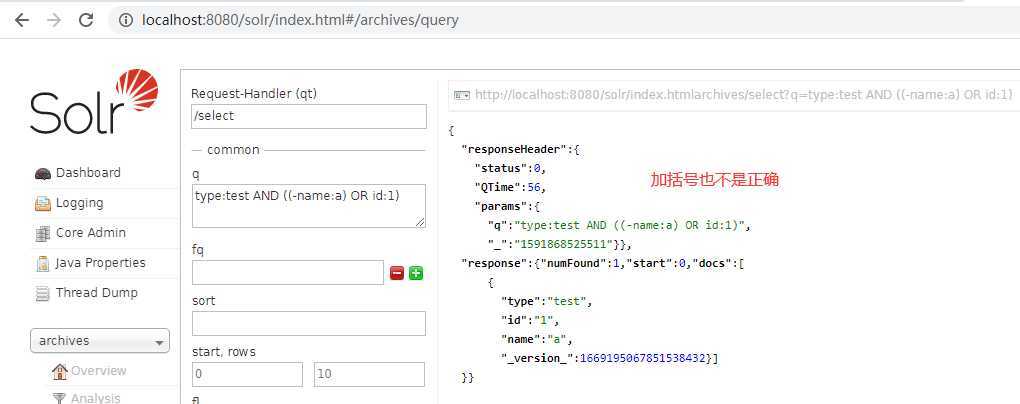Image resolution: width=1020 pixels, height=404 pixels.
Task: Open Thread Dump page
Action: 96,293
